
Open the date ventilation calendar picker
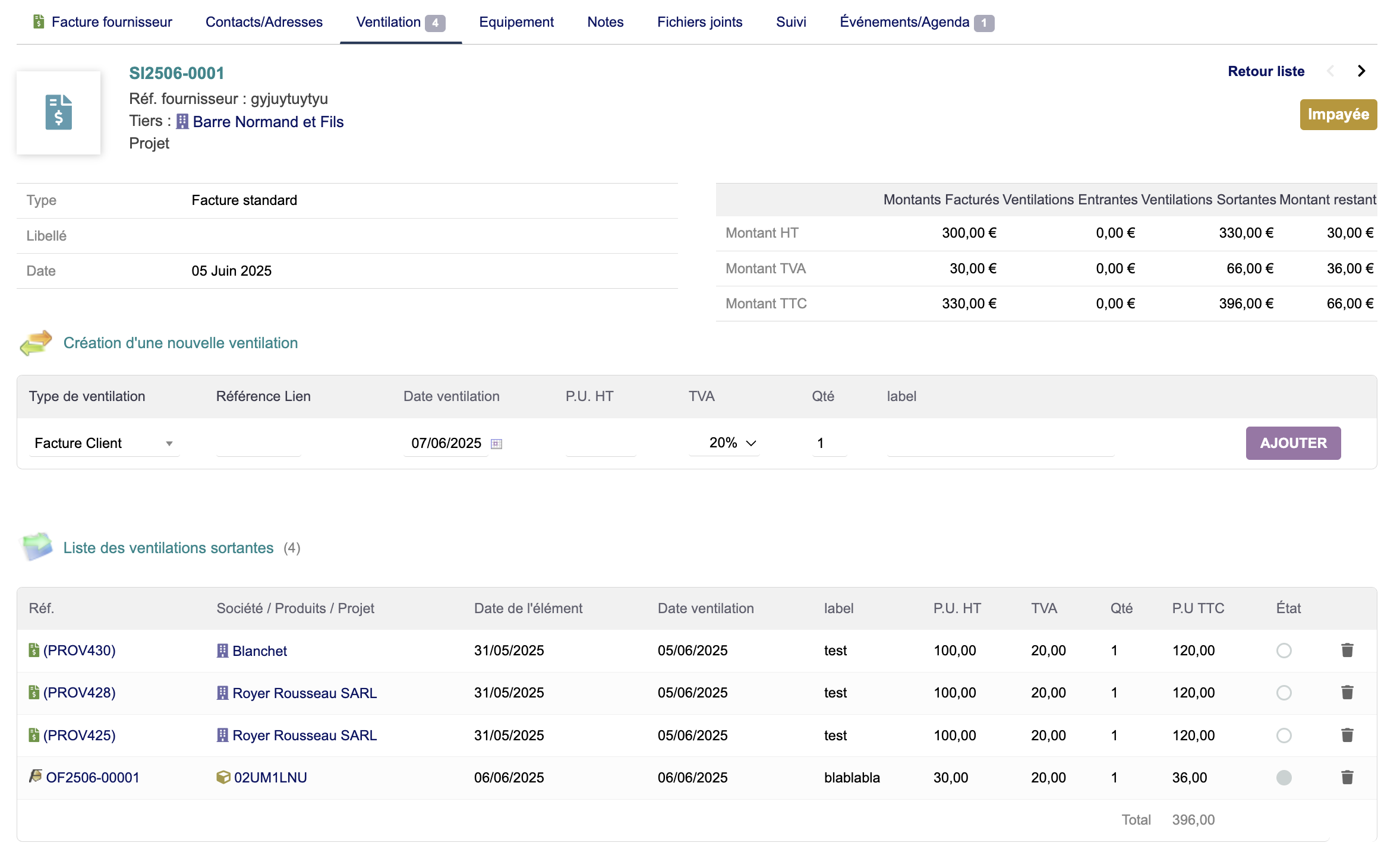point(496,443)
